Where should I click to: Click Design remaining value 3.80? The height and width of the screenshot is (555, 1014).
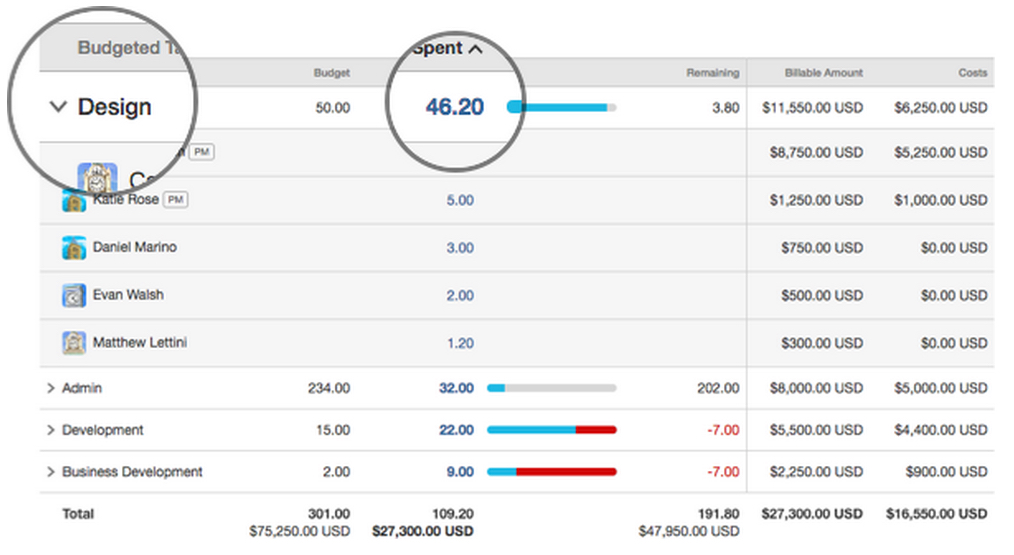[726, 108]
